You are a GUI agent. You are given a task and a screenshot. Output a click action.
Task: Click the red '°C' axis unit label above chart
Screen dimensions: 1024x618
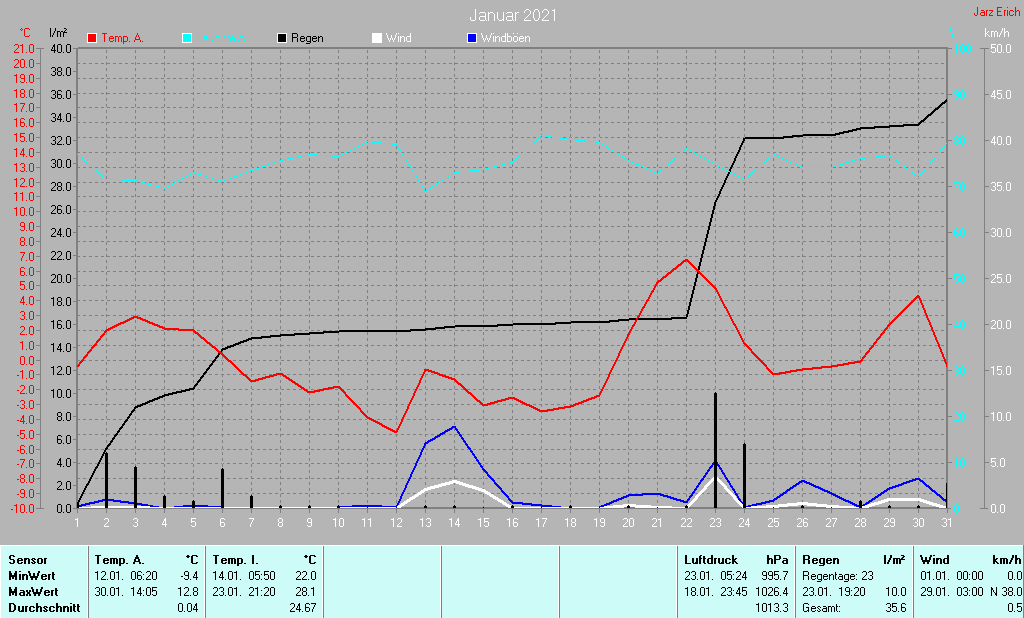coord(25,33)
